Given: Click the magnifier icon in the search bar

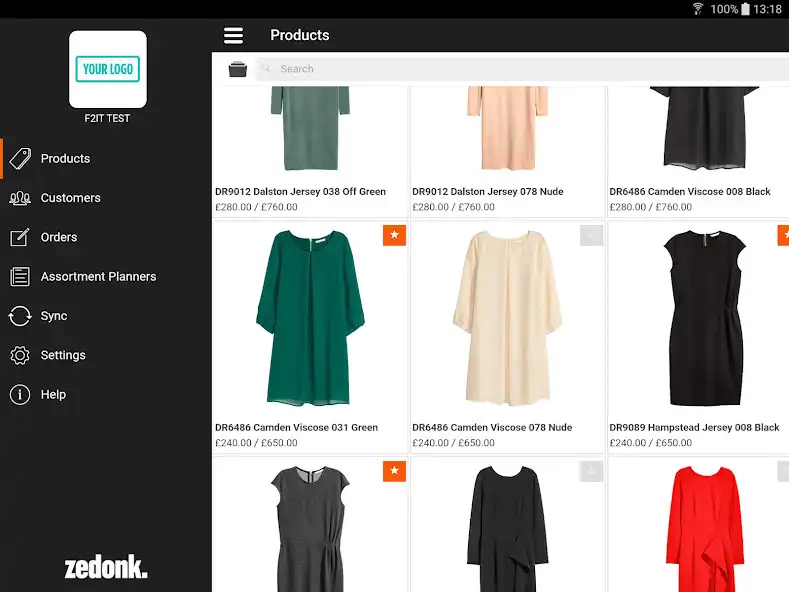Looking at the screenshot, I should [266, 68].
